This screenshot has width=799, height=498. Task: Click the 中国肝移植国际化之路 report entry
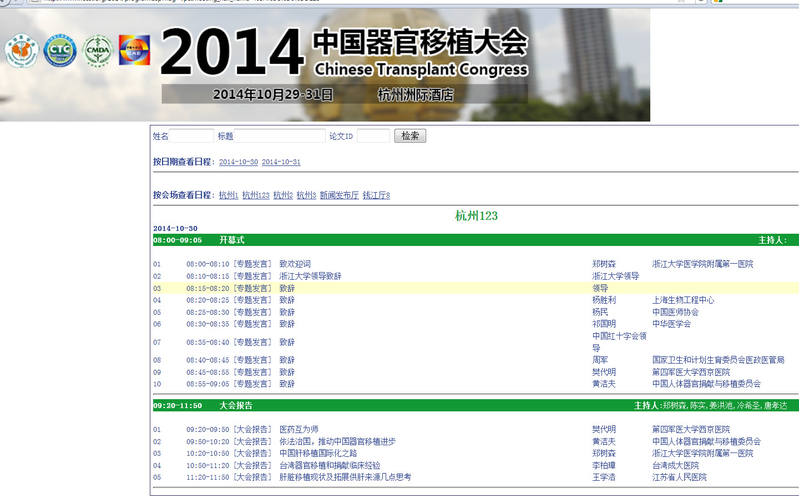tap(318, 454)
